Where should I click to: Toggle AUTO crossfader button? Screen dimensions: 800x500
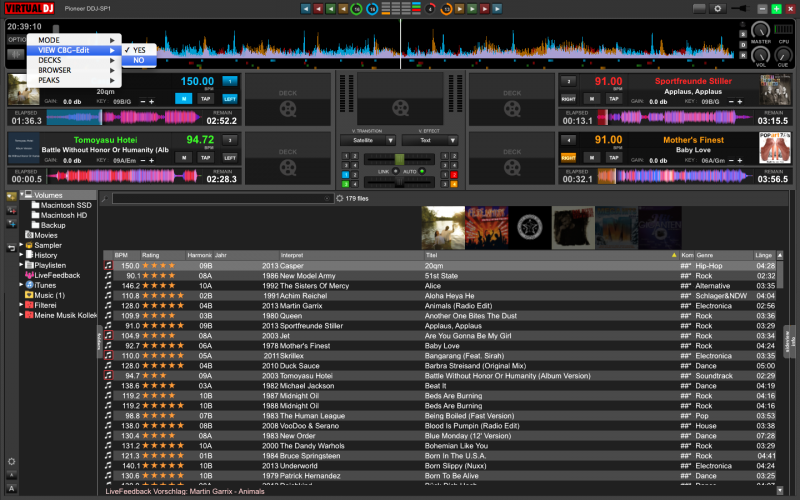pyautogui.click(x=422, y=171)
